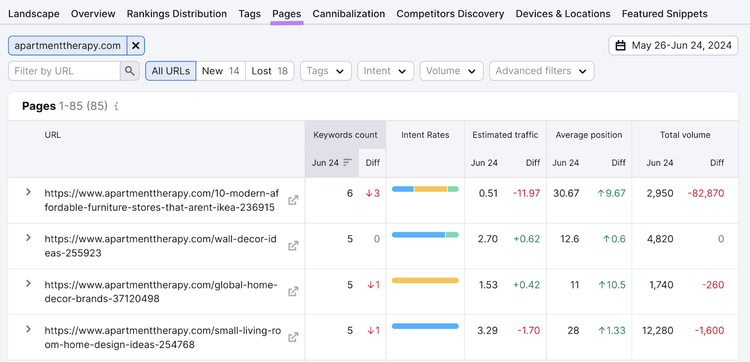The width and height of the screenshot is (750, 362).
Task: Open the Rankings Distribution tab
Action: tap(177, 14)
